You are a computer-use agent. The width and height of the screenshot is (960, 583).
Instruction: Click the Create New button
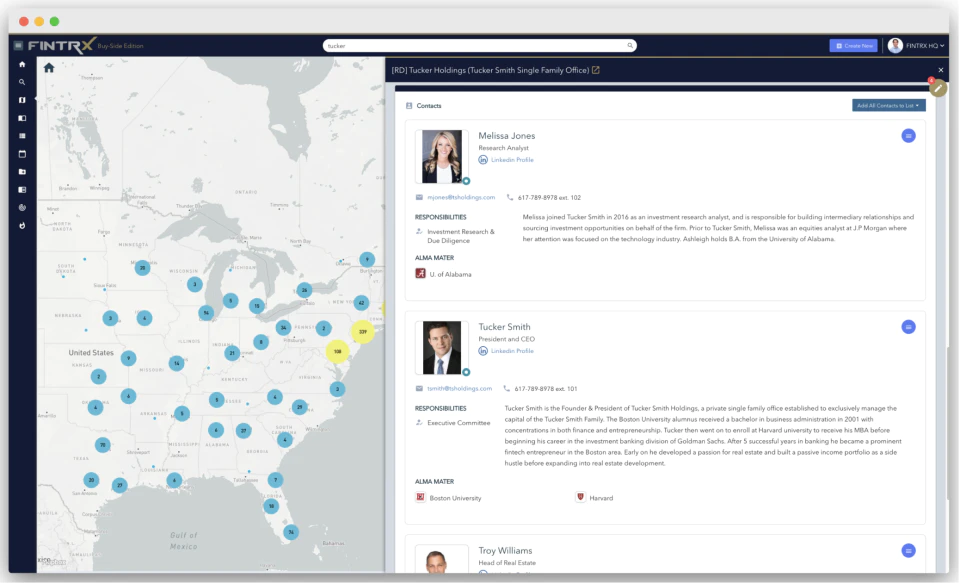853,46
